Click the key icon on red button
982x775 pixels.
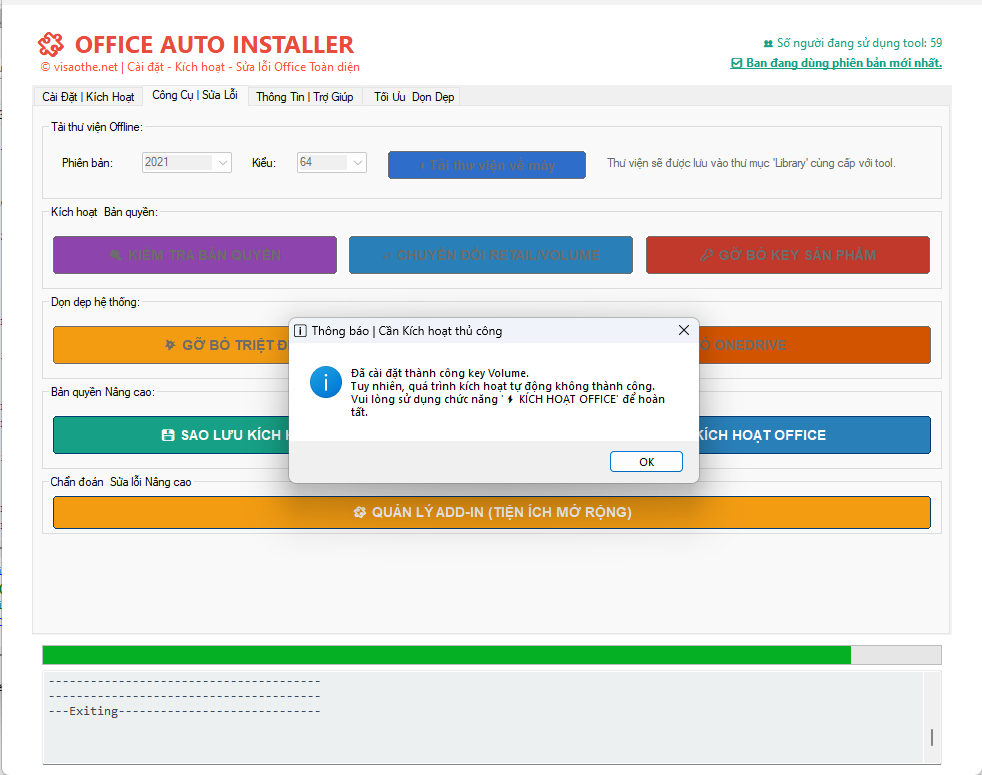point(706,255)
